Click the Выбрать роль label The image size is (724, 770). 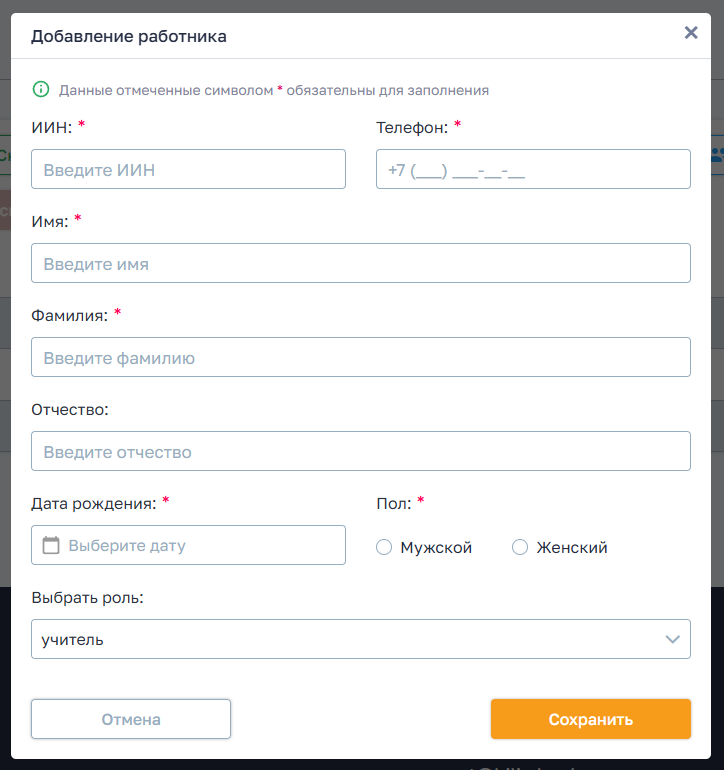87,598
